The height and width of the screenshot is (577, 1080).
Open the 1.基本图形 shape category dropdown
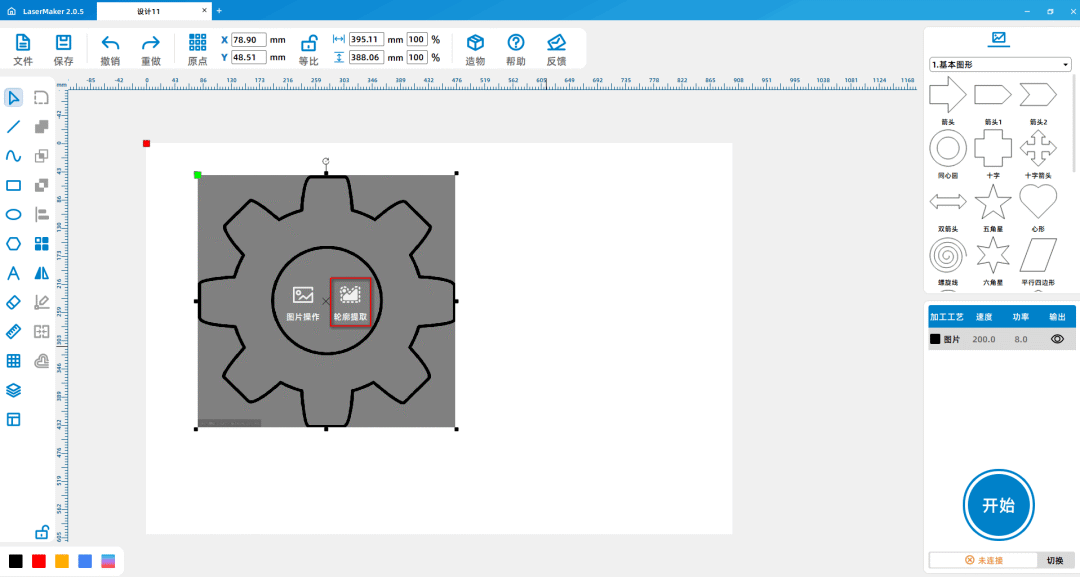click(999, 65)
